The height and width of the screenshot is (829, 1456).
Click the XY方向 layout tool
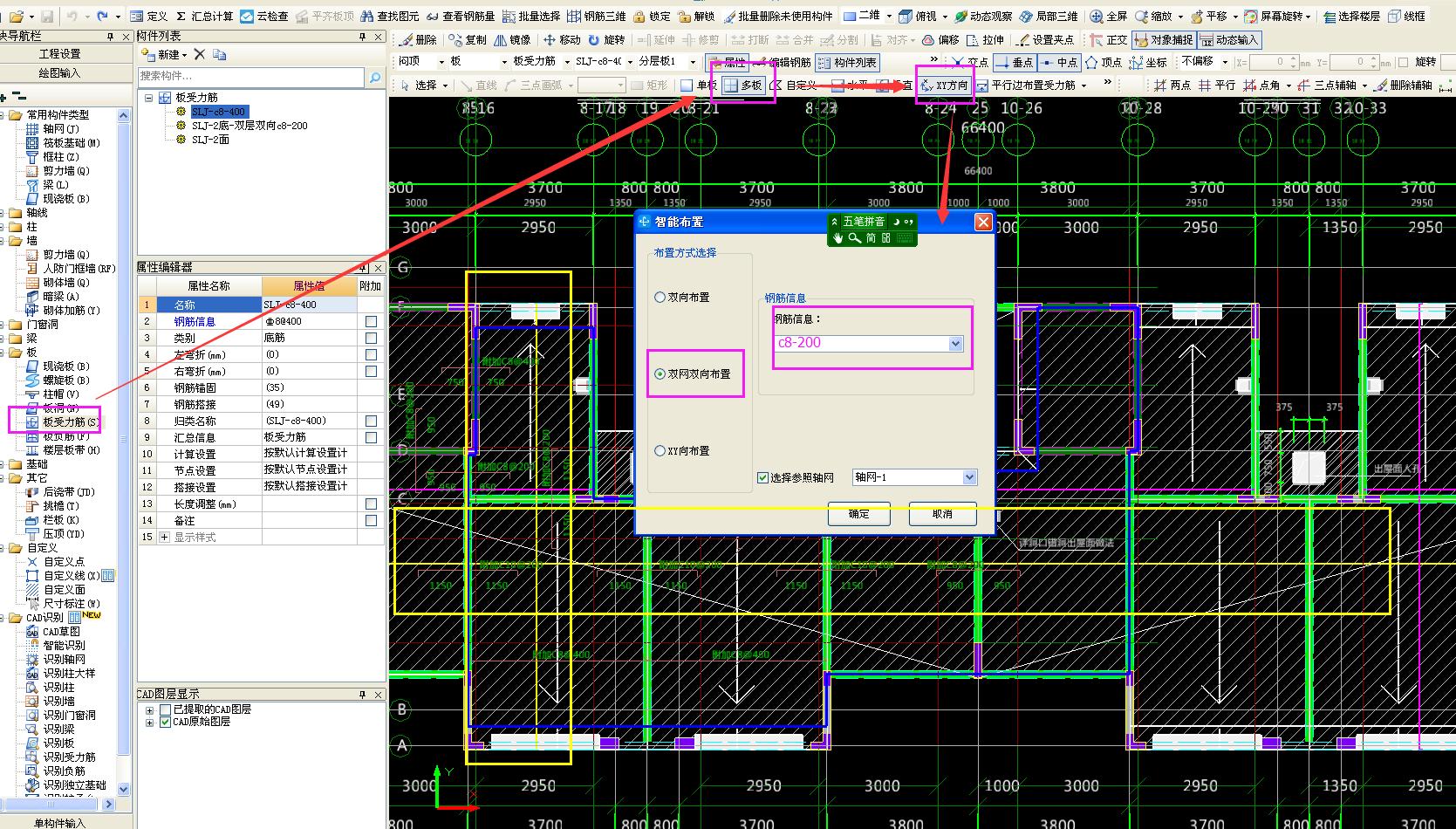pyautogui.click(x=945, y=86)
